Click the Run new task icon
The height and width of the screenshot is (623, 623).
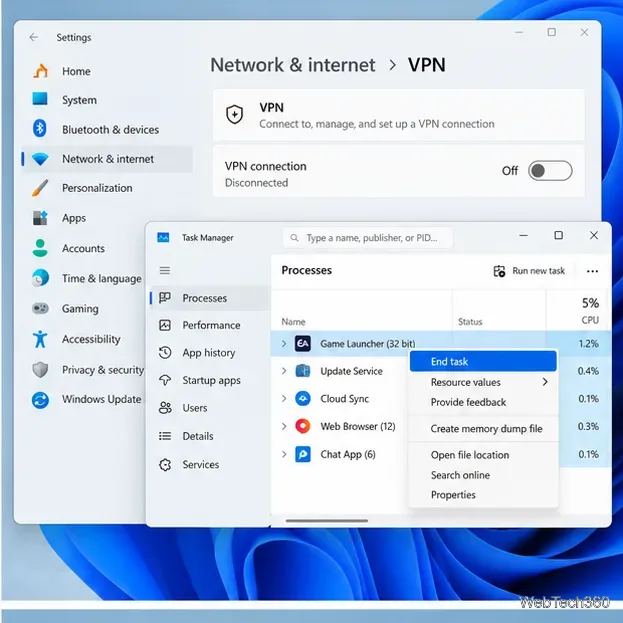pos(499,271)
